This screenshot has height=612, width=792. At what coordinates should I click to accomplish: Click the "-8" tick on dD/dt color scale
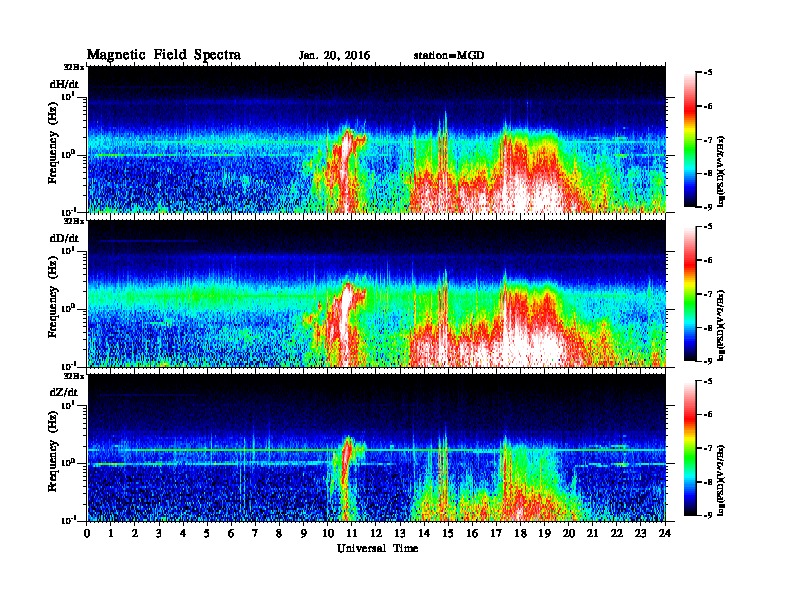(x=708, y=328)
